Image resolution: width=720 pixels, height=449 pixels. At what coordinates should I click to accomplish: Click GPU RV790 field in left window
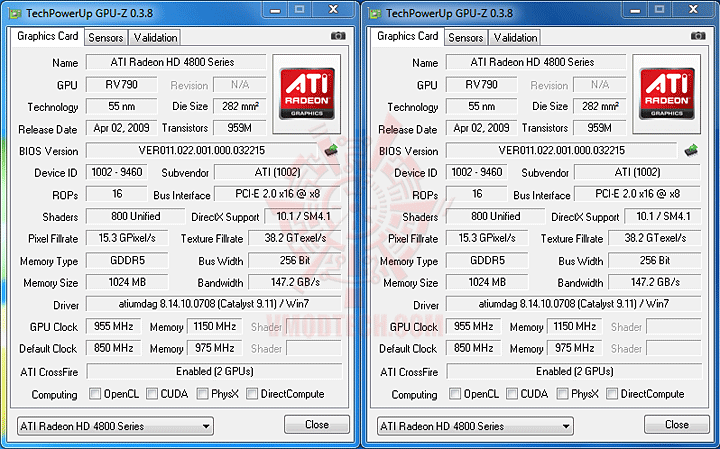pos(121,84)
